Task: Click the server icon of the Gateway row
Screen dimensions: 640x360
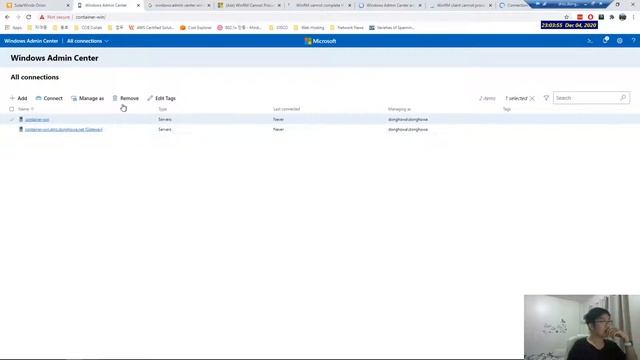Action: [21, 129]
